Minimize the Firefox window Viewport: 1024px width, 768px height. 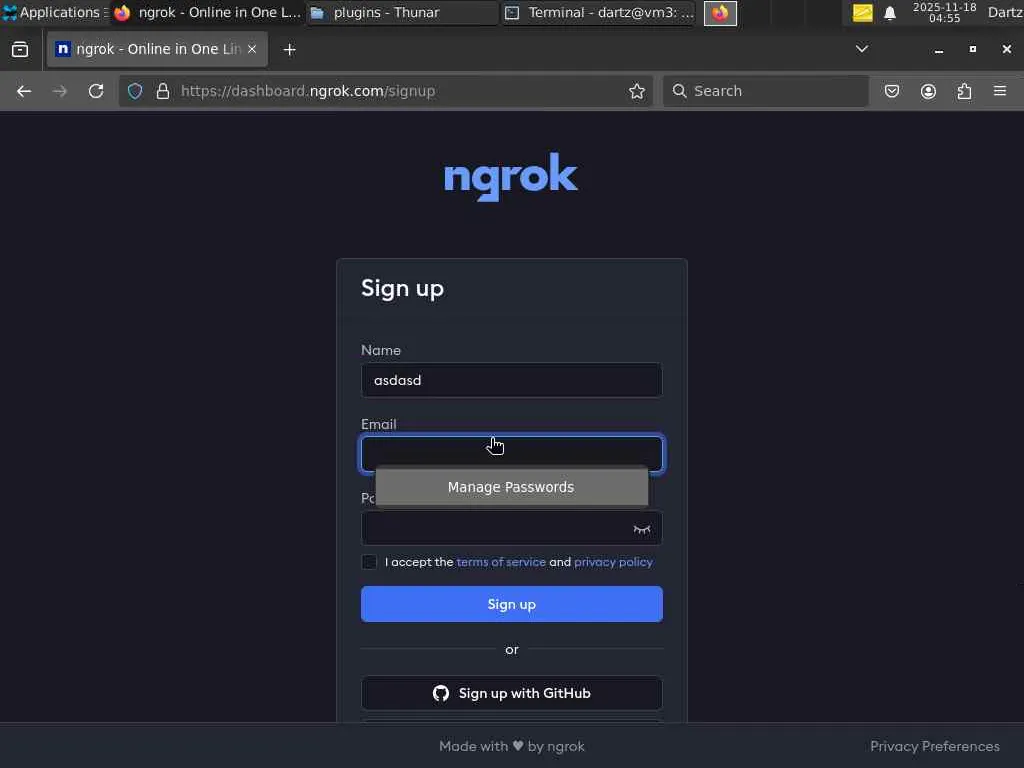938,50
